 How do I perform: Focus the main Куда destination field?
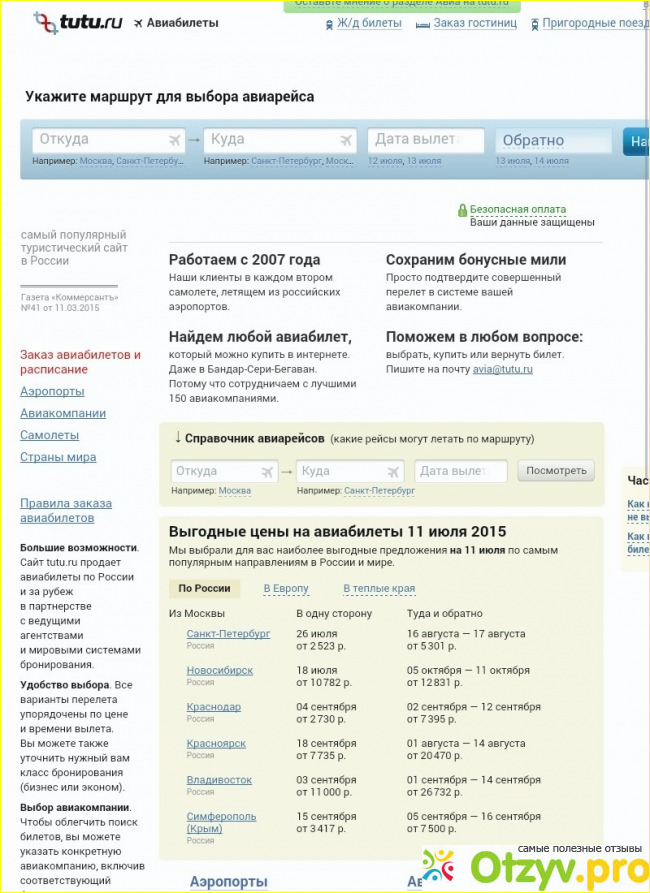coord(280,140)
